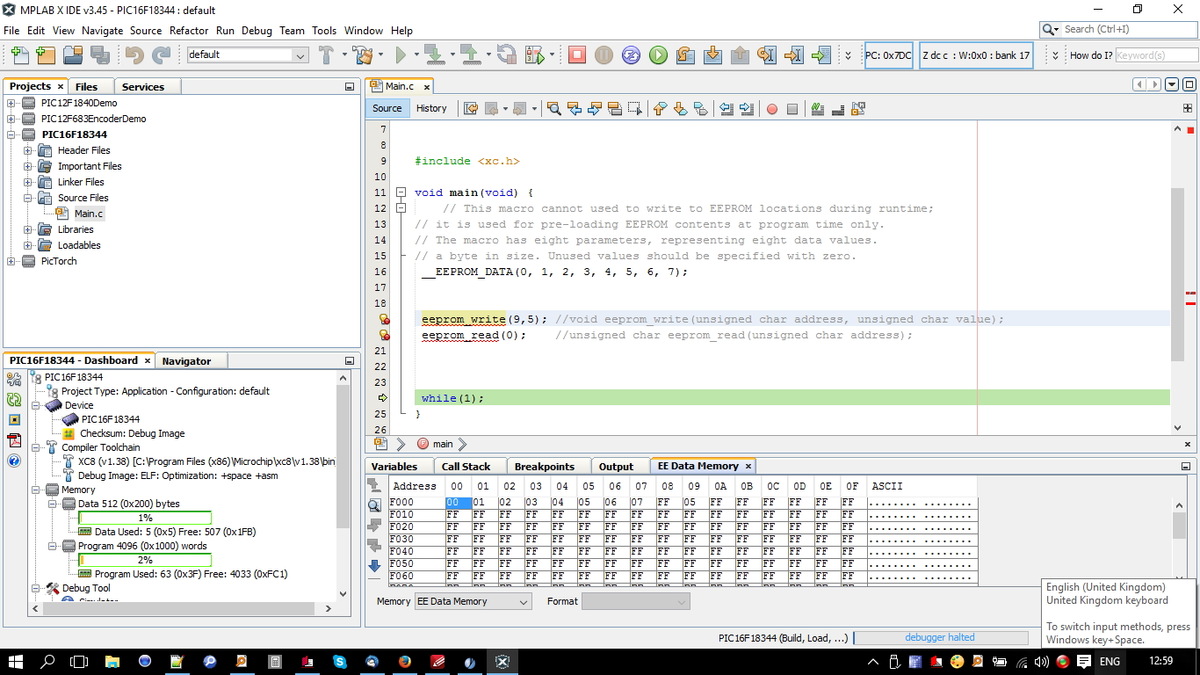Screen dimensions: 1200x675
Task: Click the New Project toolbar icon
Action: point(47,55)
